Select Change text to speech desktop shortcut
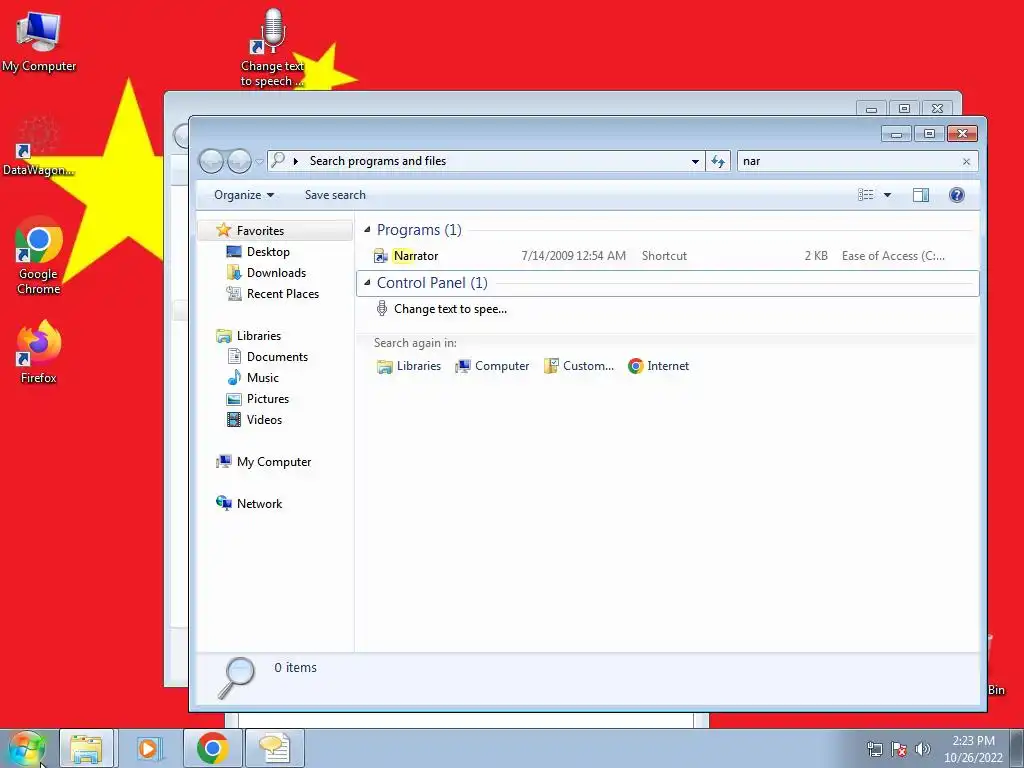1024x768 pixels. click(x=272, y=48)
